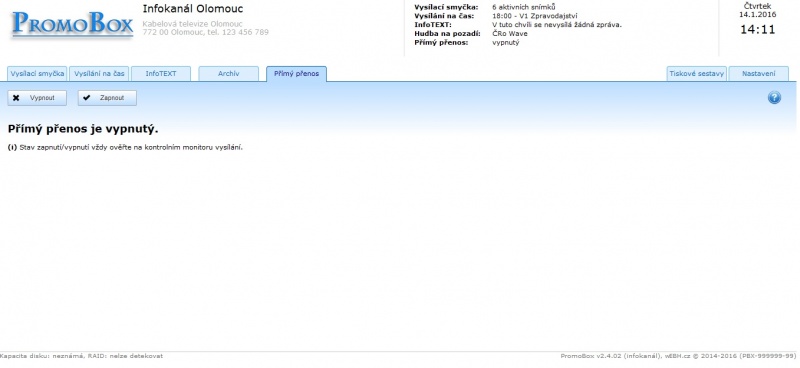This screenshot has height=368, width=800.
Task: Click the Vypnout button
Action: pyautogui.click(x=37, y=98)
